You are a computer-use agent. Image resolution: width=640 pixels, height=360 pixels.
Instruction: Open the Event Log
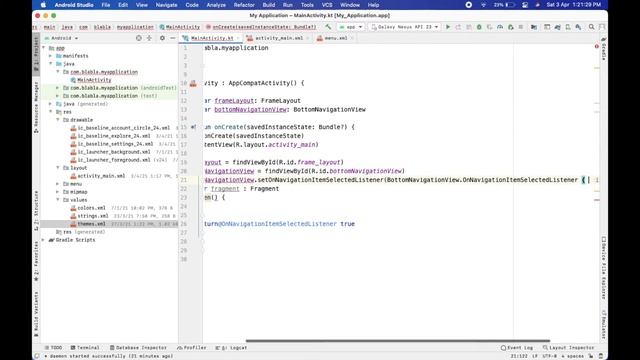(517, 348)
